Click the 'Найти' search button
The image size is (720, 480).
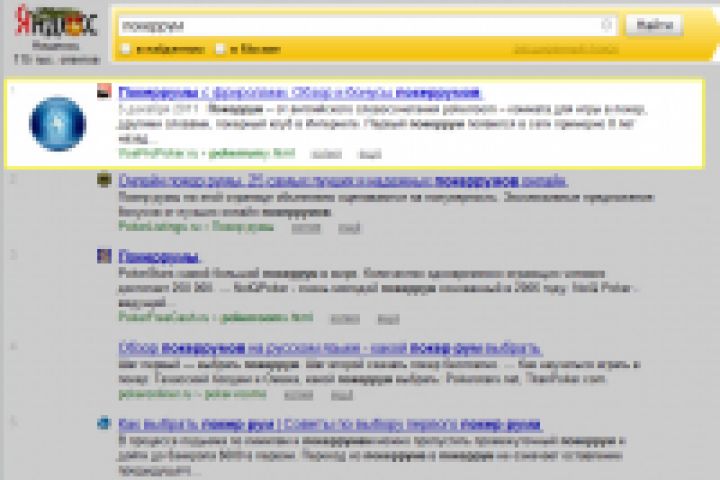coord(654,25)
